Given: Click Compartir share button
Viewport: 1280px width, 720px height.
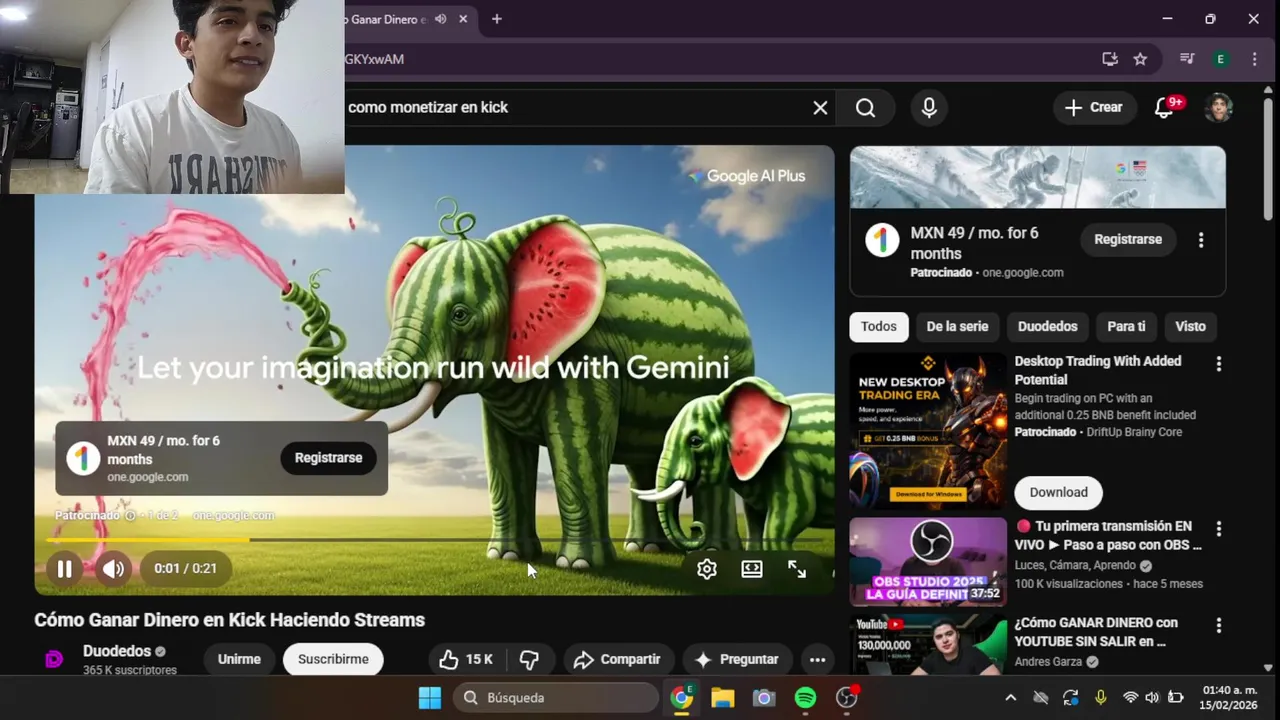Looking at the screenshot, I should (x=617, y=659).
